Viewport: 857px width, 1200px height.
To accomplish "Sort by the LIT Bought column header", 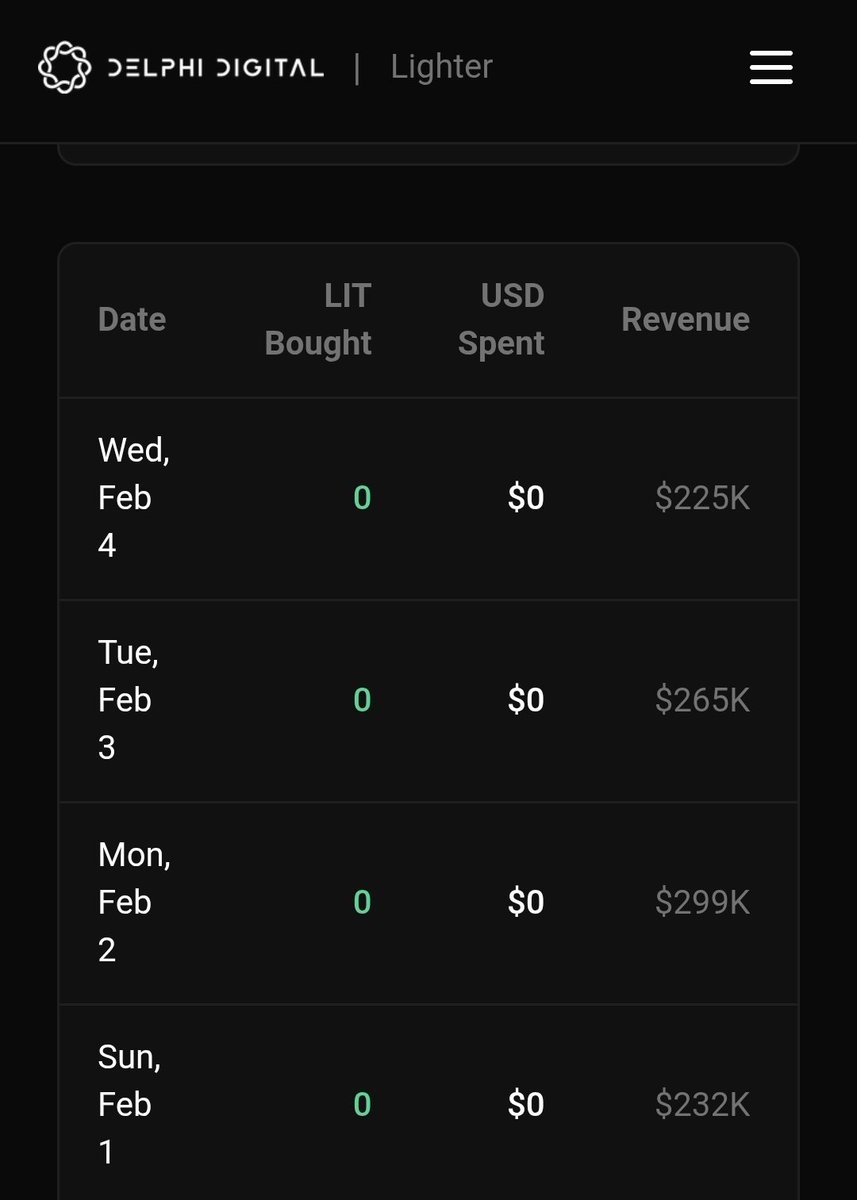I will (x=319, y=320).
